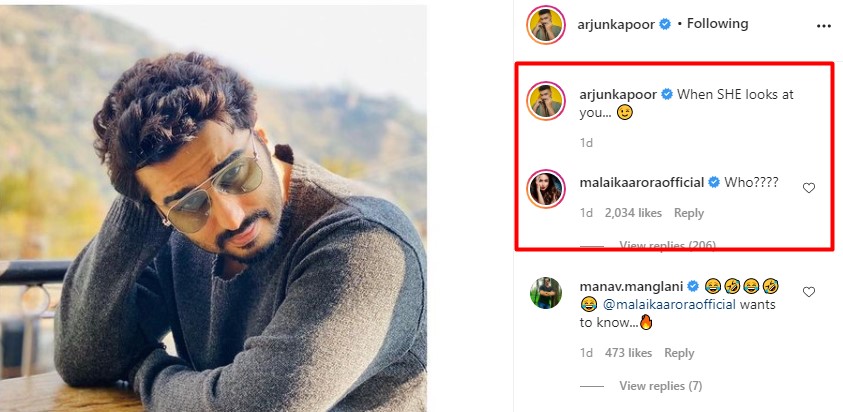Open the three-dot more options menu
This screenshot has width=843, height=412.
[x=822, y=24]
